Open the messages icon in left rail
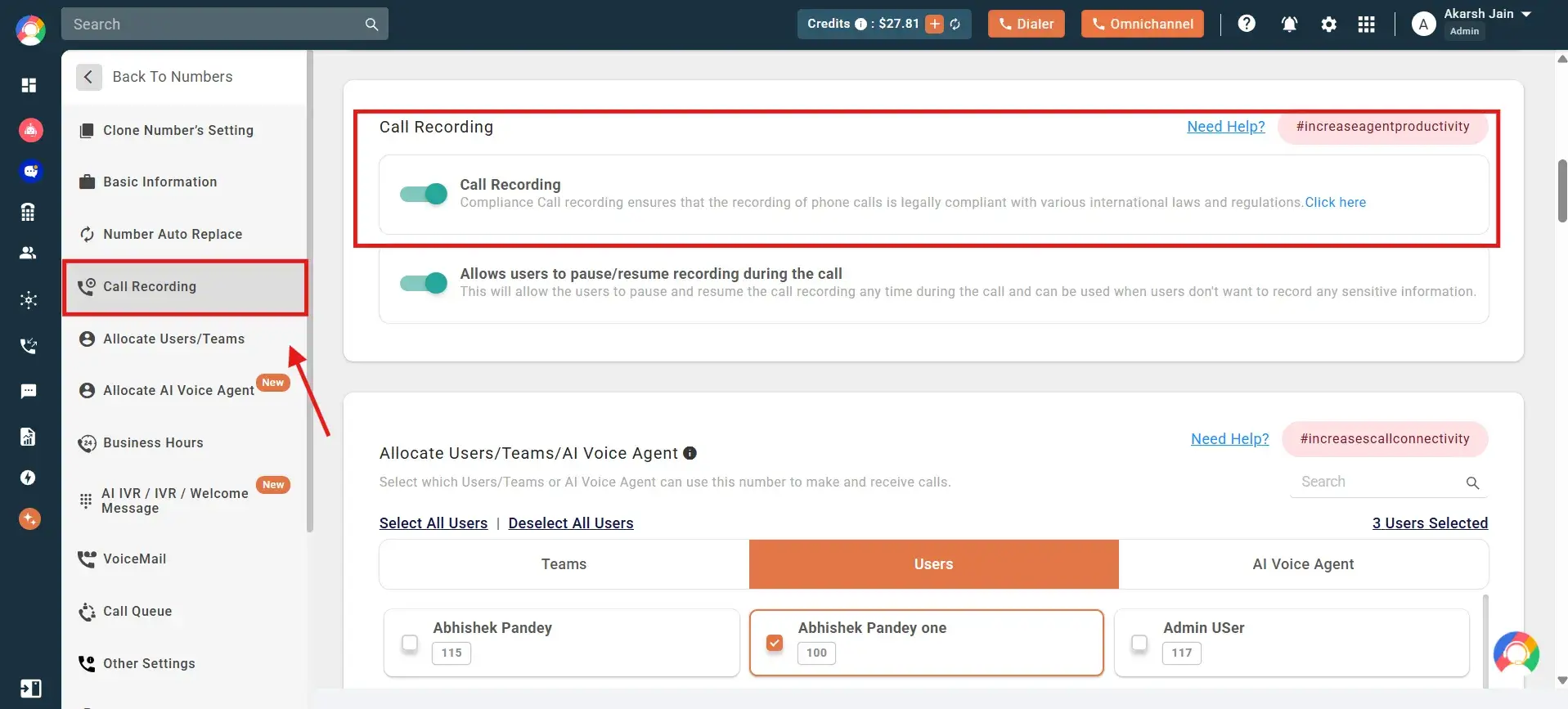Image resolution: width=1568 pixels, height=709 pixels. [29, 391]
